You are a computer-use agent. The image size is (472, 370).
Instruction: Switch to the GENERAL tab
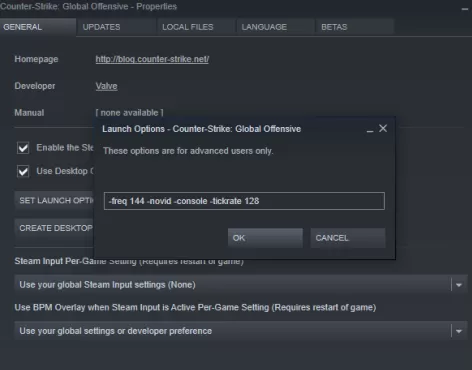point(38,27)
